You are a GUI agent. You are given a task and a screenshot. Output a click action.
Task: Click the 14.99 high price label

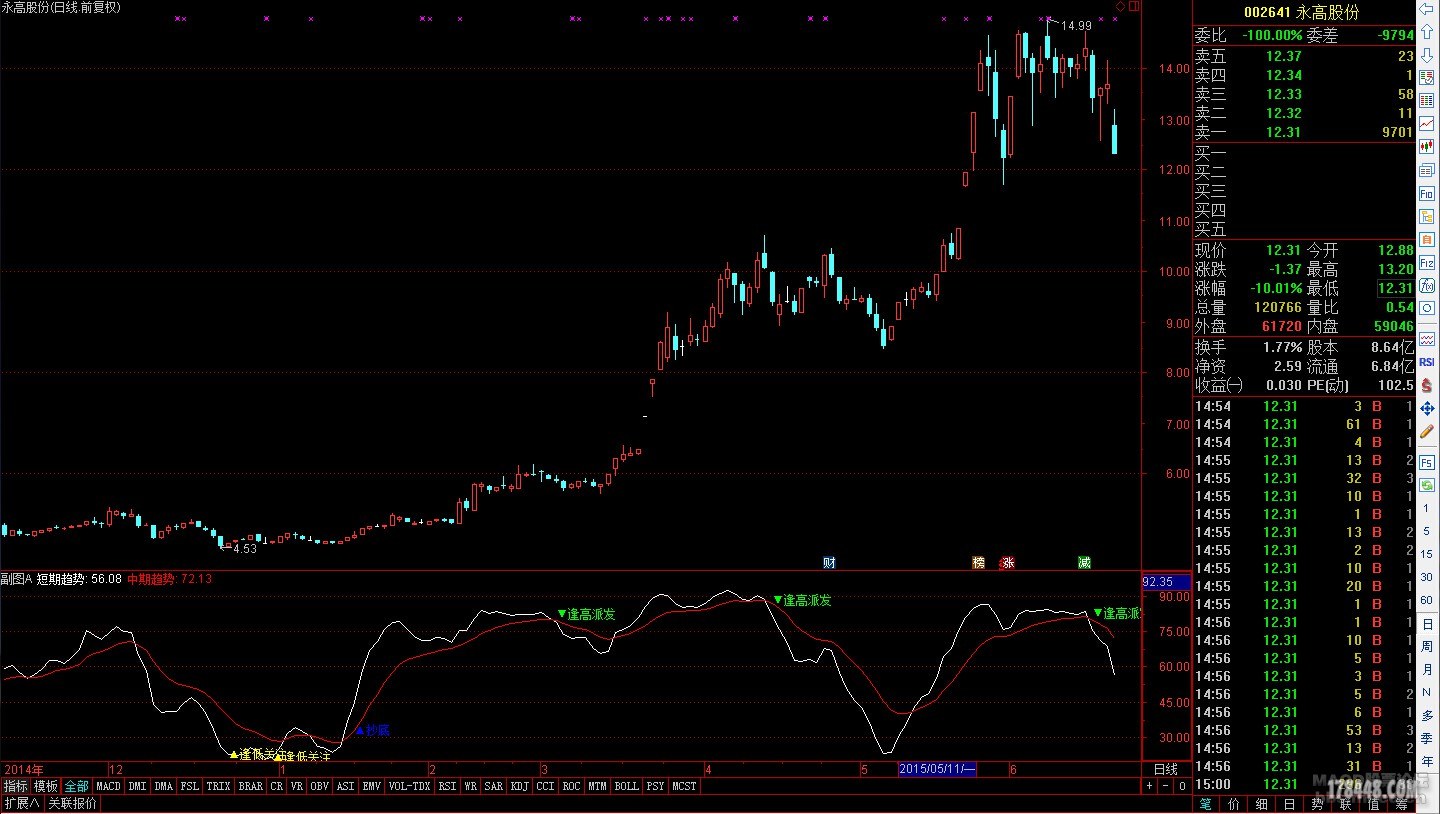pos(1076,25)
